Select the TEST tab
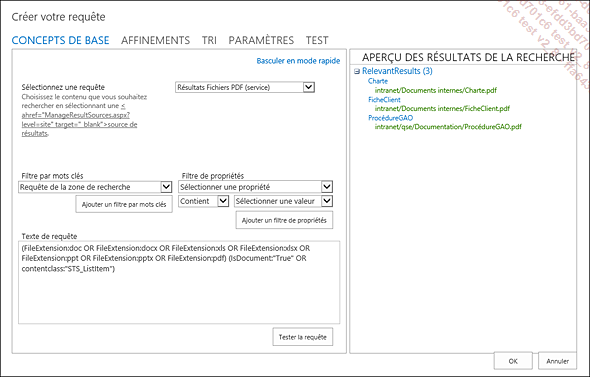Viewport: 590px width, 377px height. (317, 40)
